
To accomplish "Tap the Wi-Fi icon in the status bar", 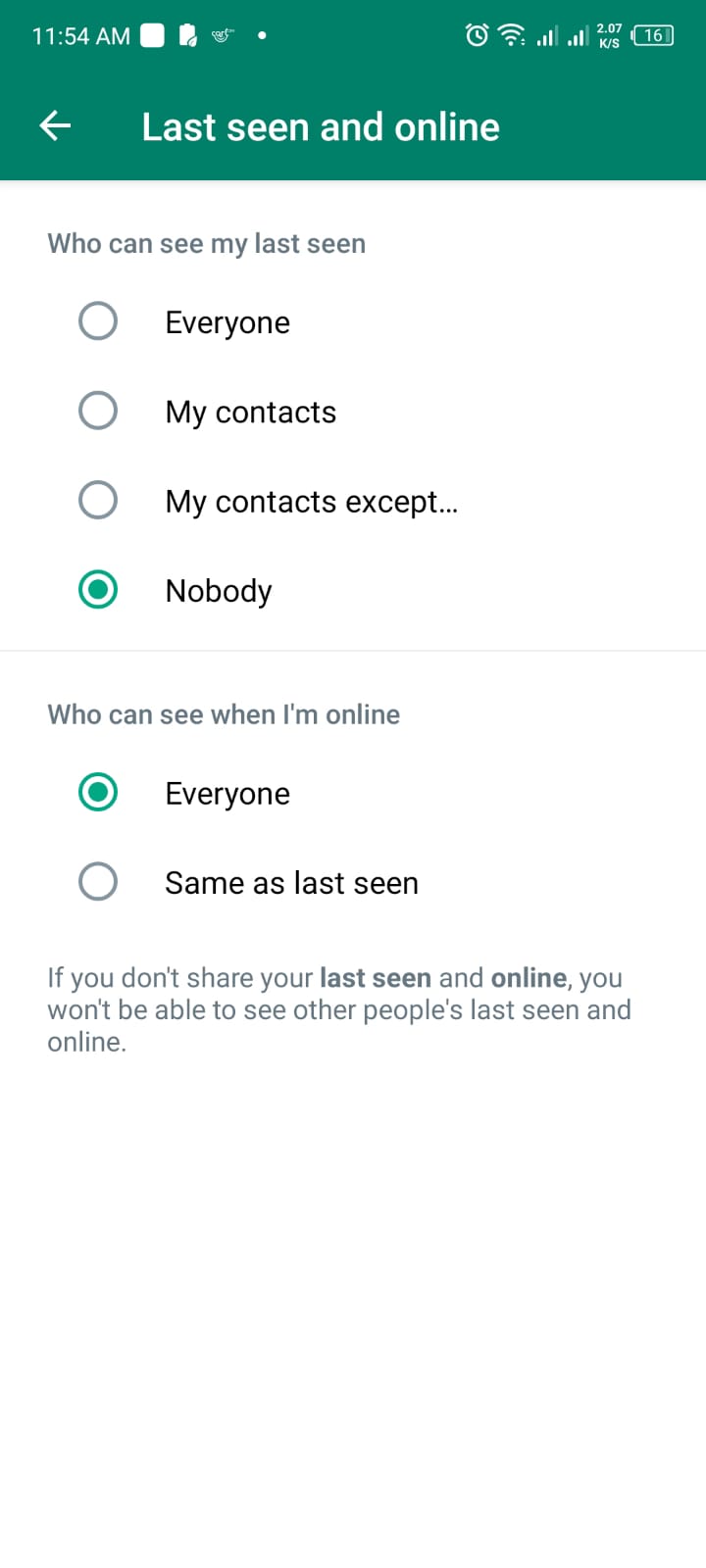I will [x=512, y=35].
